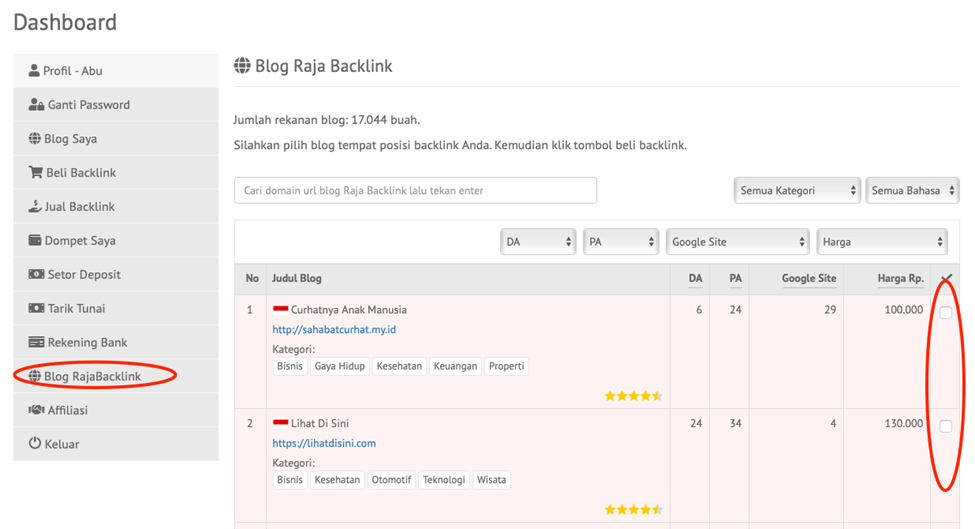975x529 pixels.
Task: Click the money icon beside Setor Deposit
Action: (x=36, y=275)
